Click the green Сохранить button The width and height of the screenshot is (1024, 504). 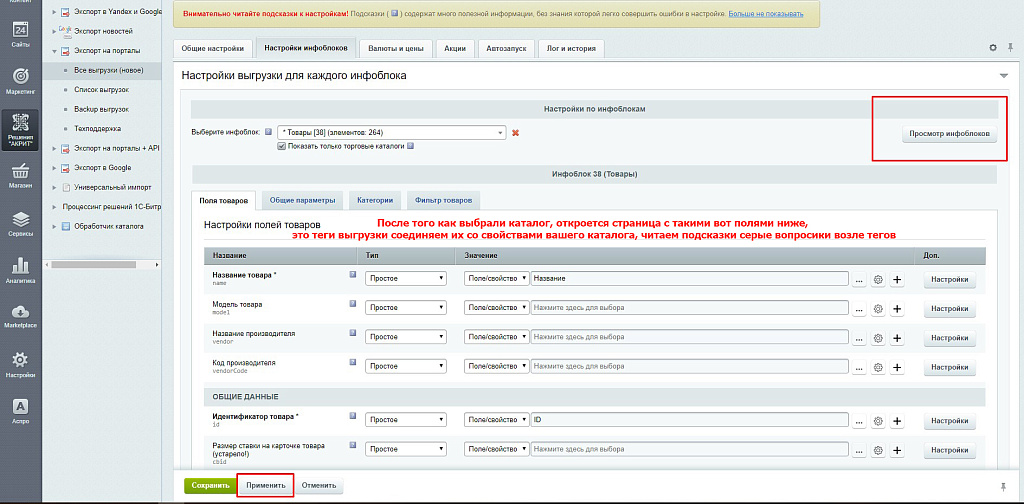(207, 485)
